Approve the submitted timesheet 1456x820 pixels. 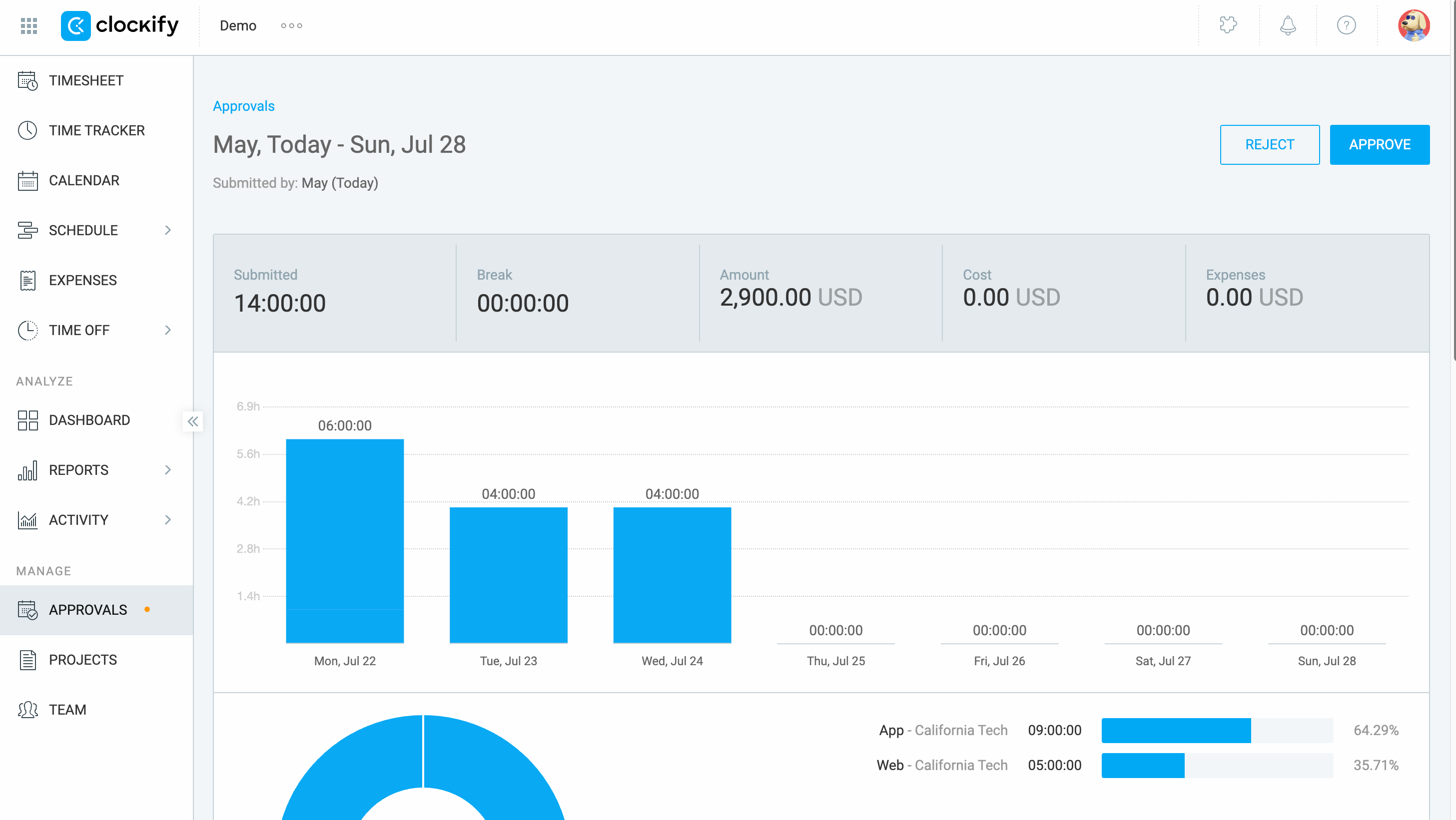[1379, 144]
